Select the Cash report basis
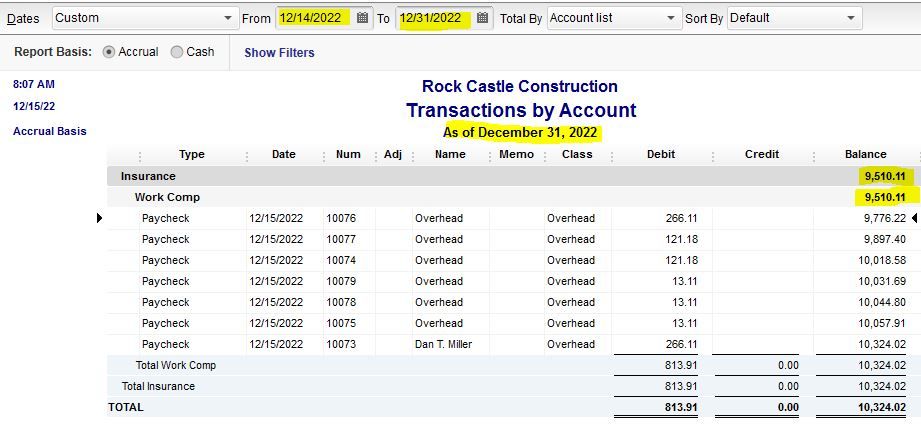 click(x=177, y=52)
